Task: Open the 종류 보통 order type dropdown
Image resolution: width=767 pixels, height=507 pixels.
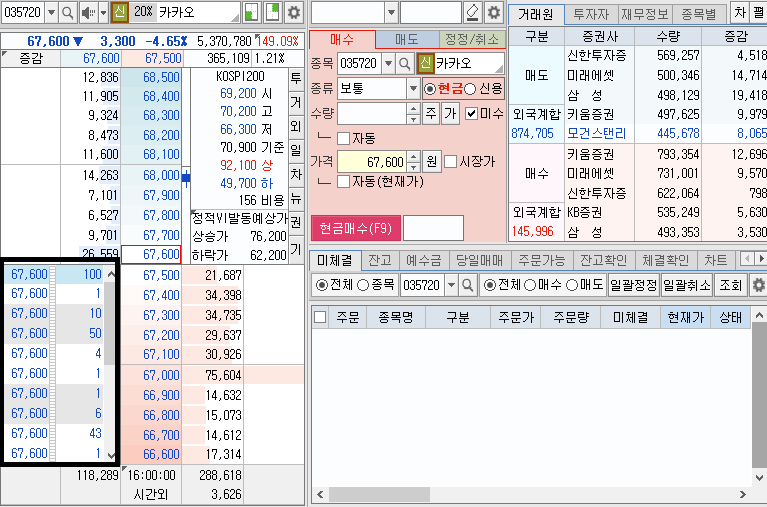Action: [x=413, y=89]
